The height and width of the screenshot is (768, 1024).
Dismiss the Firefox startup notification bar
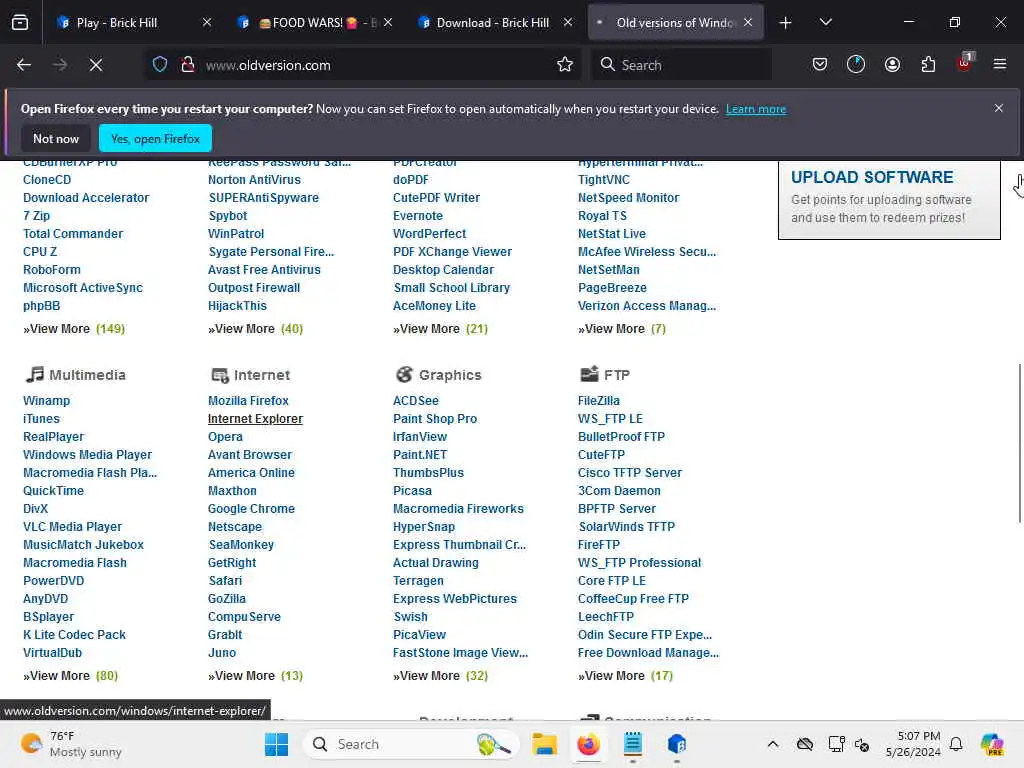999,108
